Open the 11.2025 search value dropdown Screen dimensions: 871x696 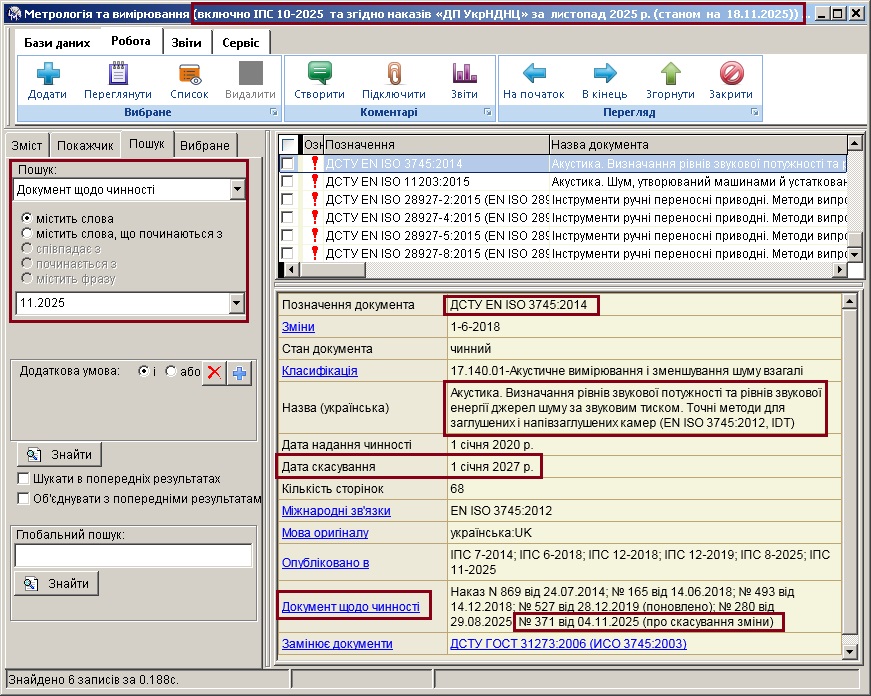click(x=237, y=303)
